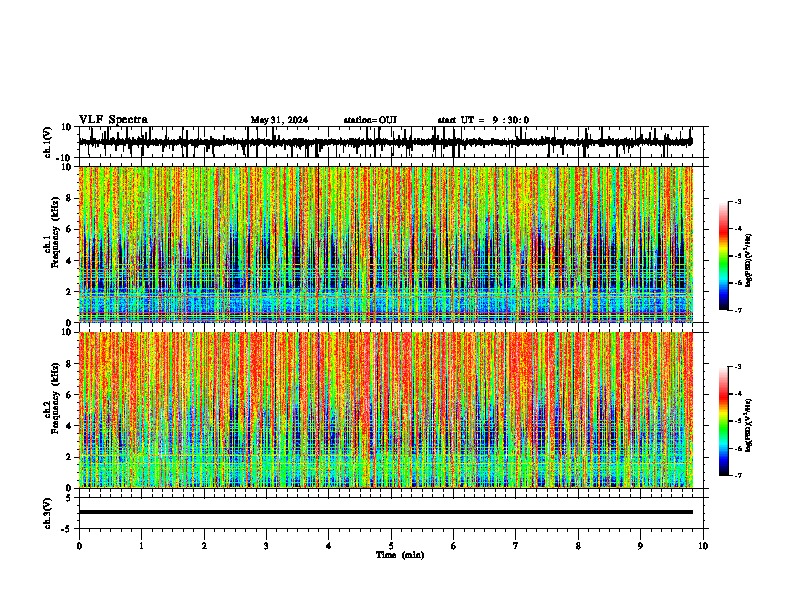Click the '0' tick on the time axis

tap(79, 546)
